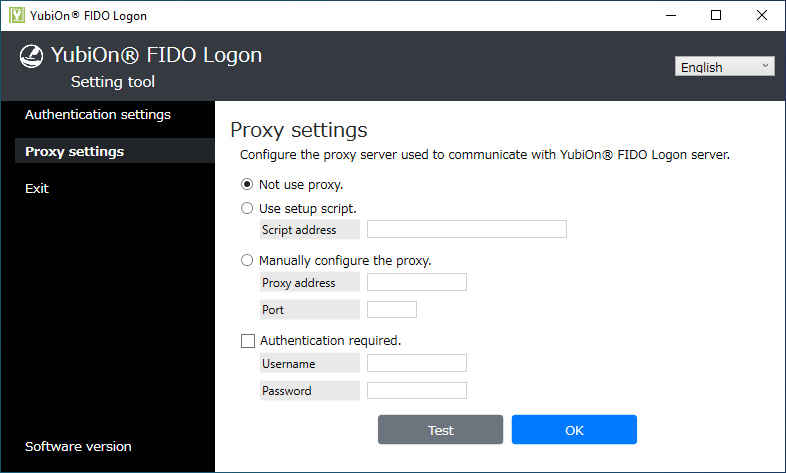Maximize the YubiOn FIDO Logon window
Viewport: 786px width, 473px height.
click(715, 15)
